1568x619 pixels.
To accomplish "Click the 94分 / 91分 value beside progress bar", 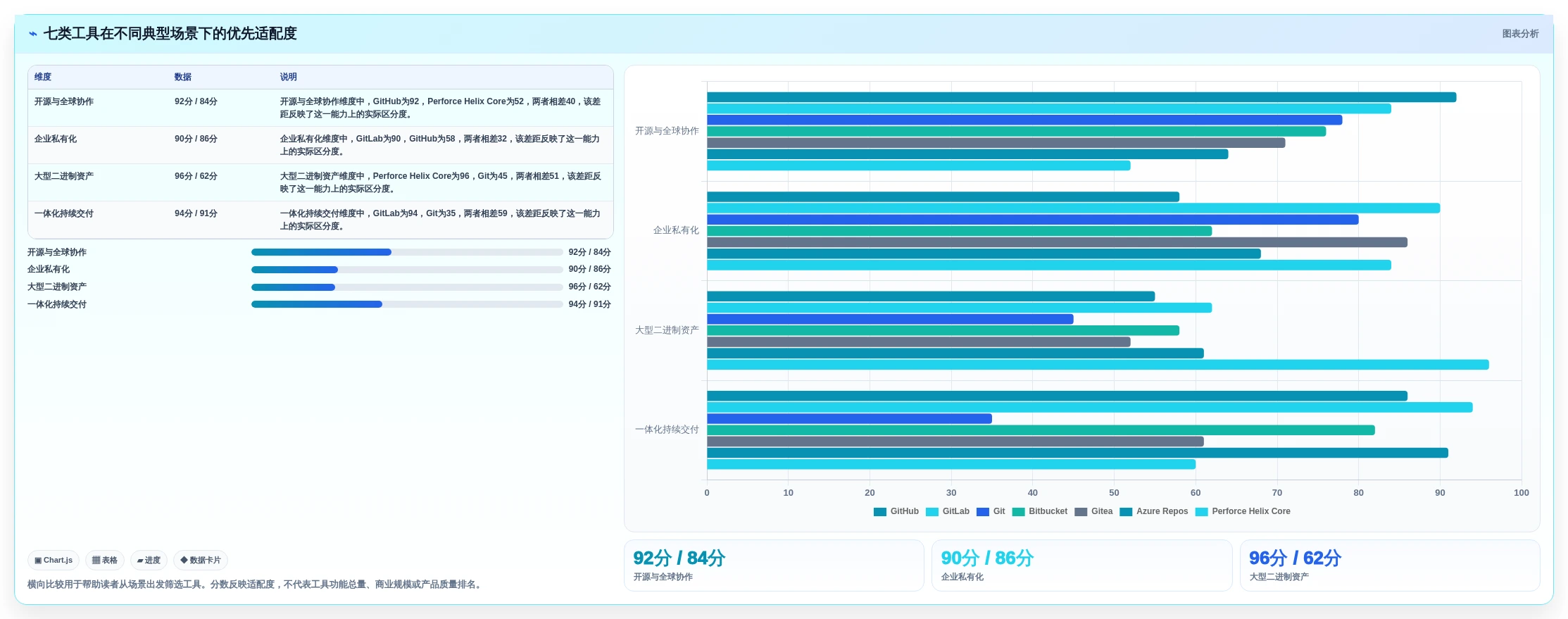I will tap(589, 304).
